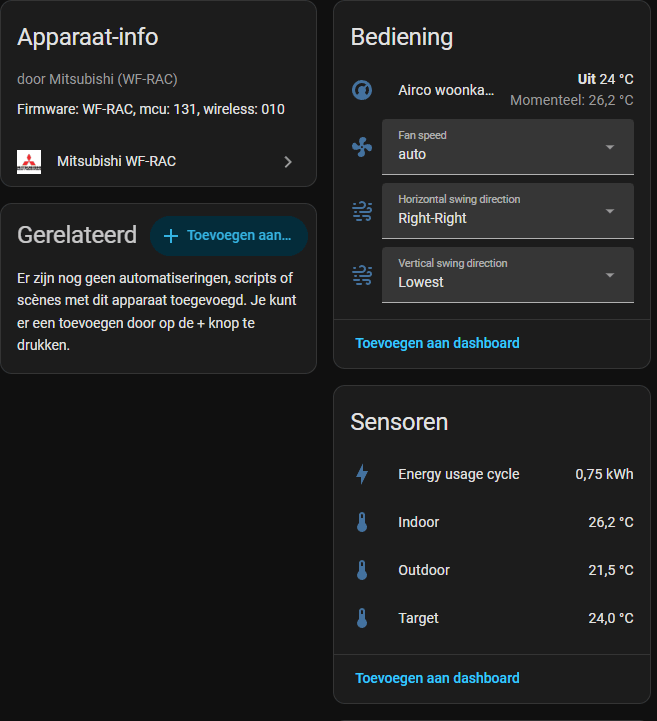
Task: Open the Indoor sensor row
Action: coord(492,522)
